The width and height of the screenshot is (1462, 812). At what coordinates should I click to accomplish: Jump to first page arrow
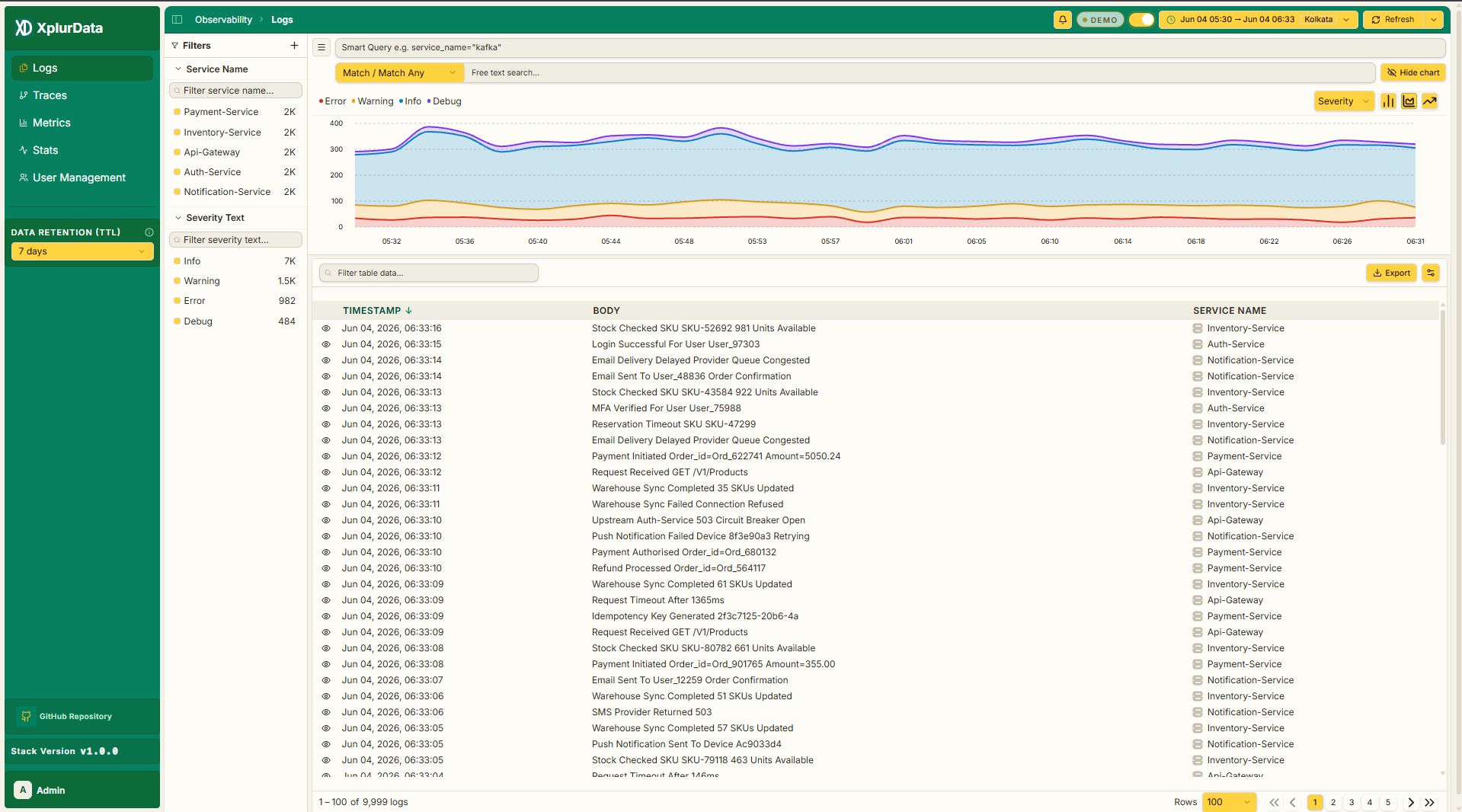[1274, 802]
